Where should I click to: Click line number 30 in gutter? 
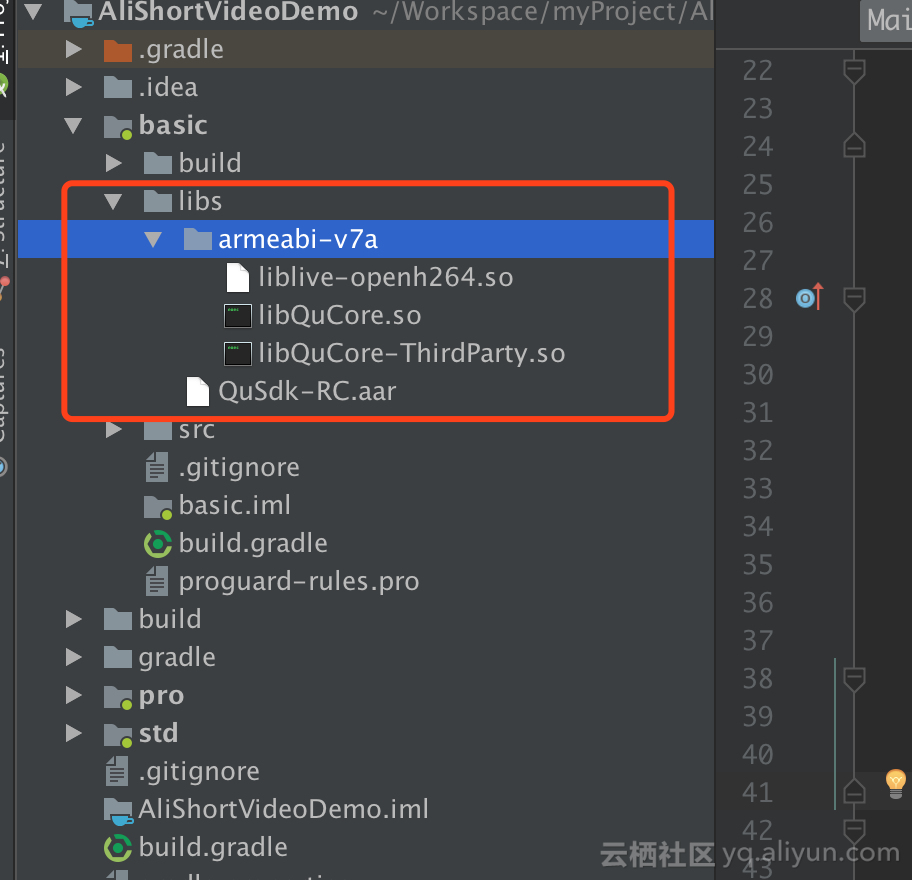pos(757,375)
